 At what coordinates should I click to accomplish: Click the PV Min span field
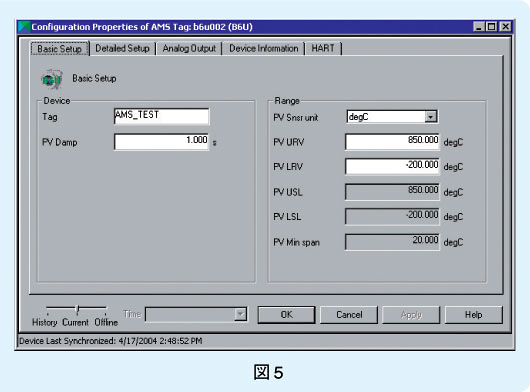[x=392, y=242]
